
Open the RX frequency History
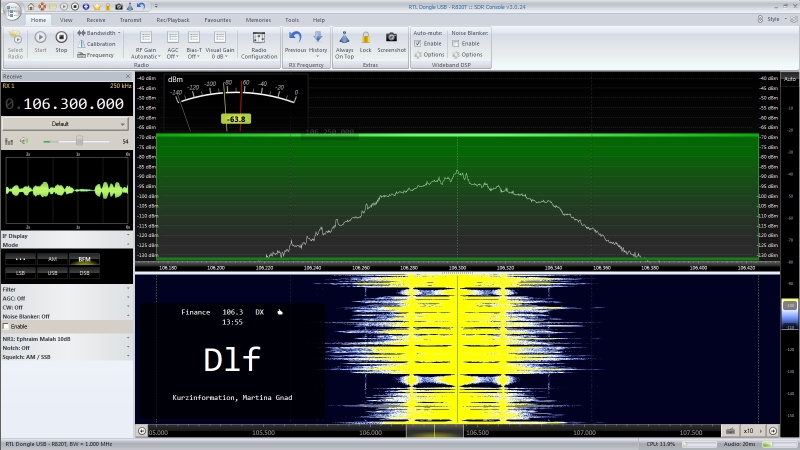tap(317, 42)
